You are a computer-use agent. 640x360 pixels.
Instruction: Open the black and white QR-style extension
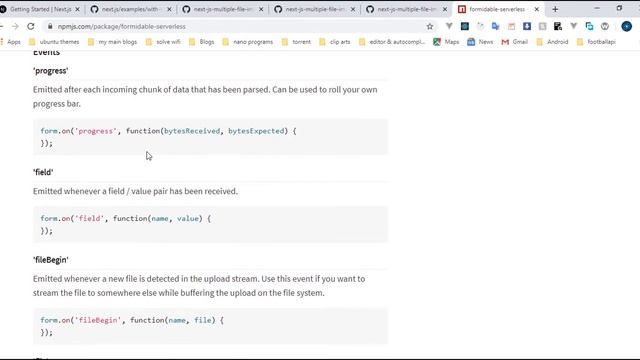tap(558, 27)
